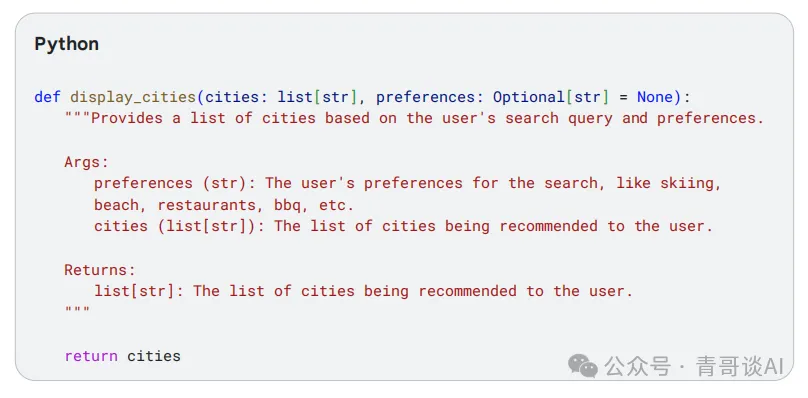Screen dimensions: 808x398
Task: Click the cities variable after return
Action: click(x=154, y=356)
